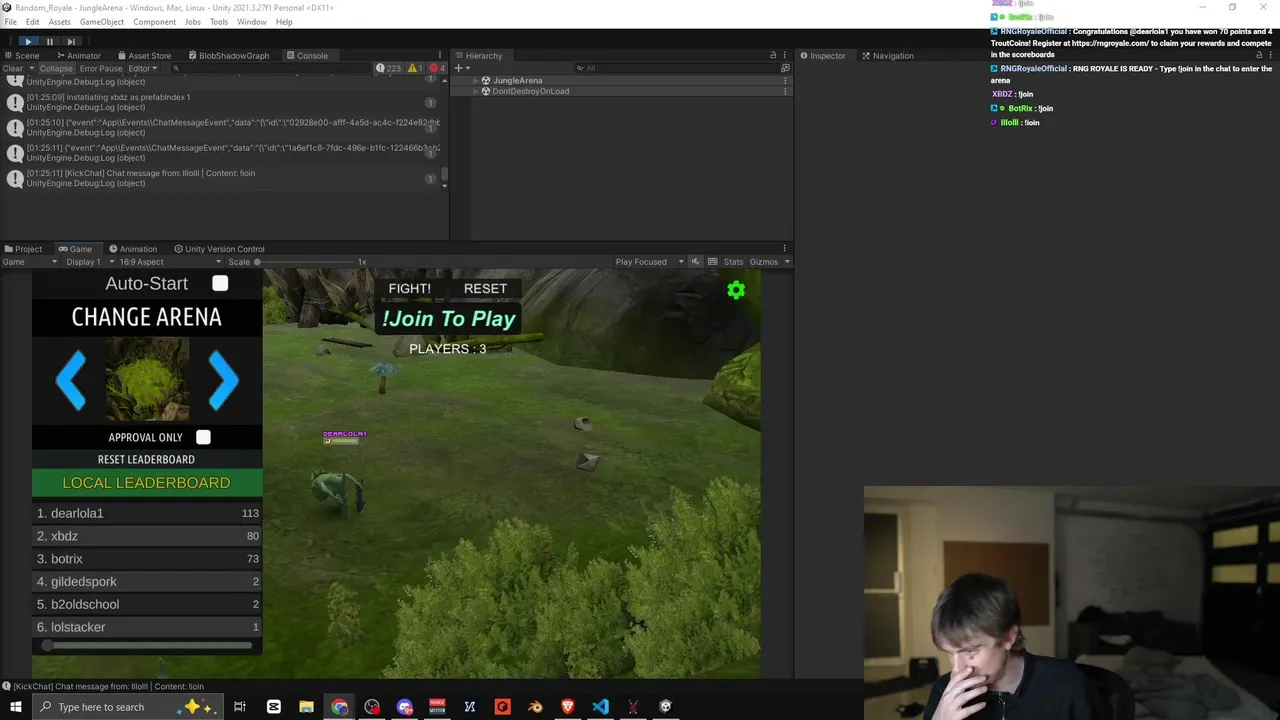
Task: Expand the JungleArena scene in Hierarchy
Action: pos(476,80)
